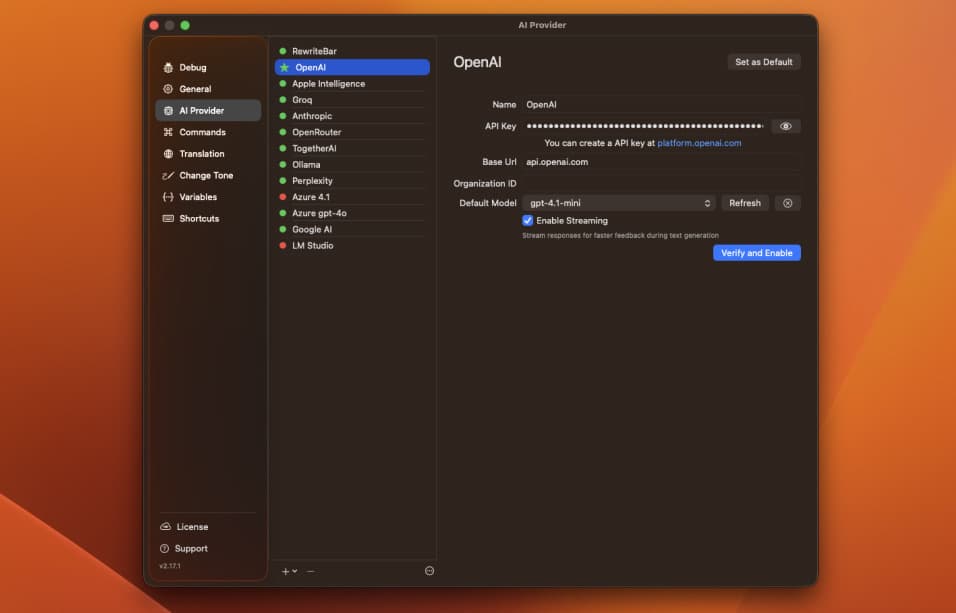This screenshot has width=956, height=613.
Task: Select the General tab in sidebar
Action: click(x=195, y=89)
